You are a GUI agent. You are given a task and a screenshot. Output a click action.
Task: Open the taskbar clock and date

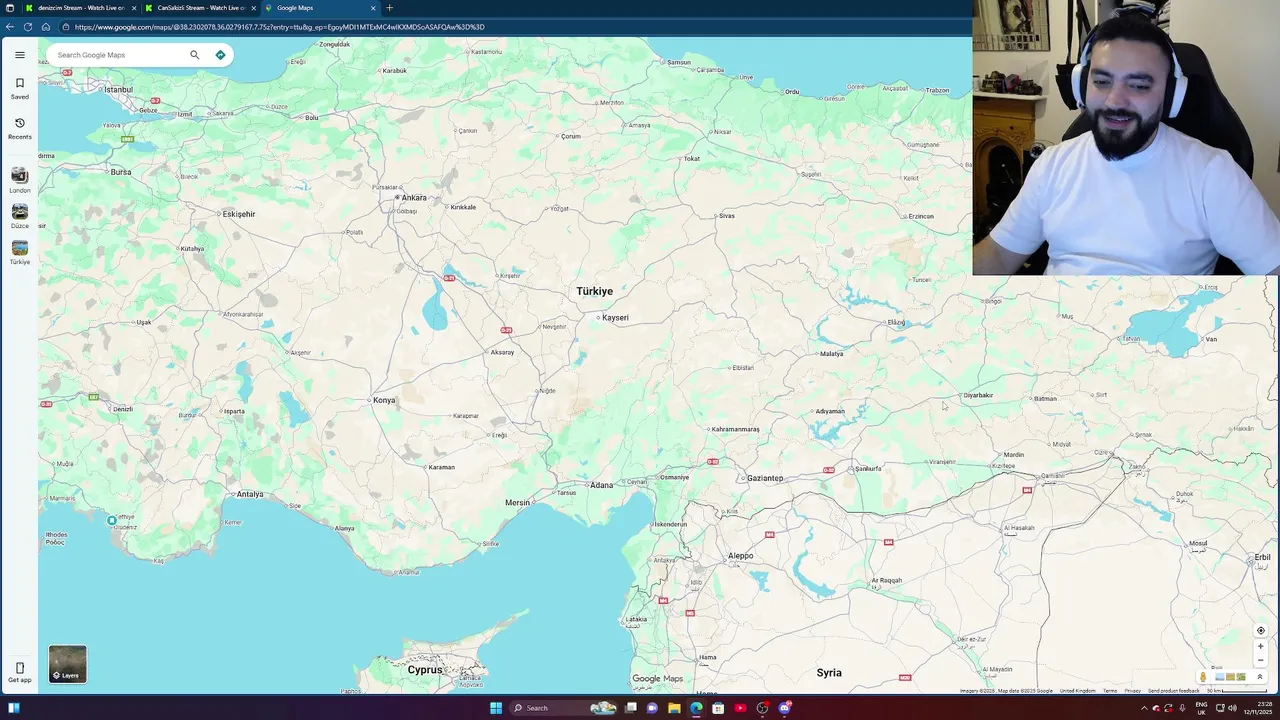click(x=1257, y=708)
